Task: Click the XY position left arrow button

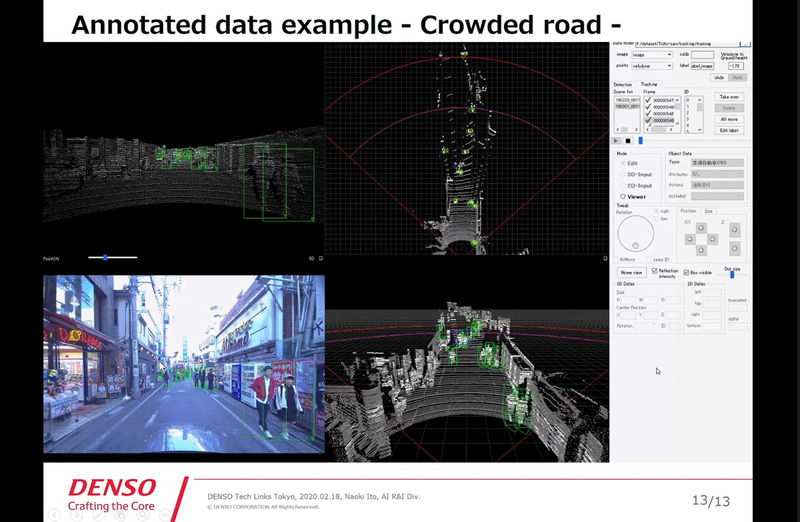Action: point(690,239)
